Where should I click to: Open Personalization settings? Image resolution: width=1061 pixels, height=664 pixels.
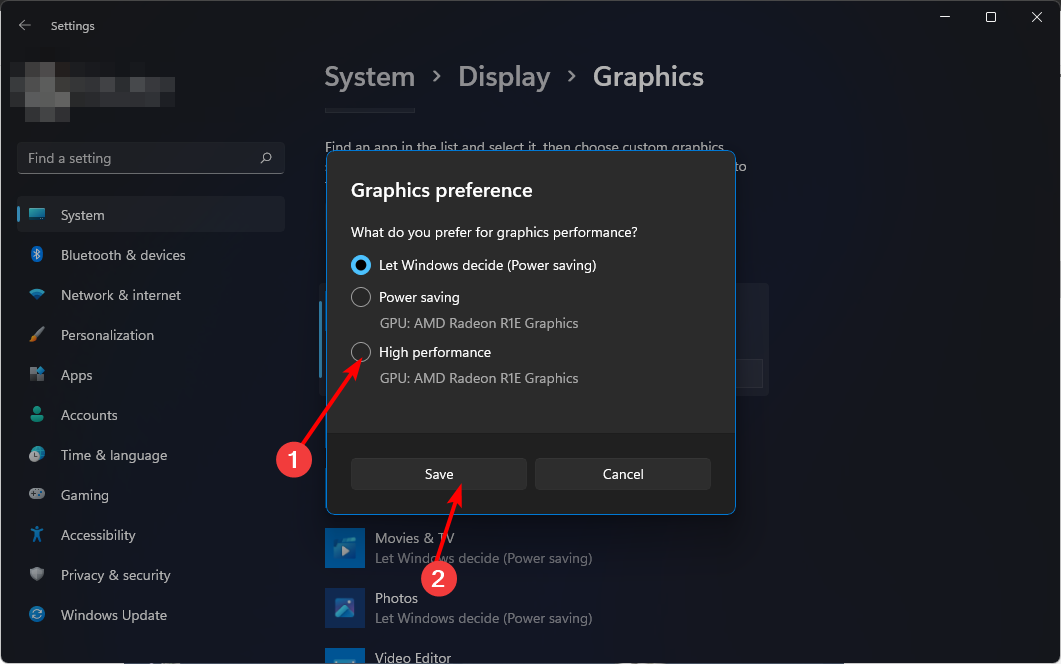pyautogui.click(x=150, y=334)
